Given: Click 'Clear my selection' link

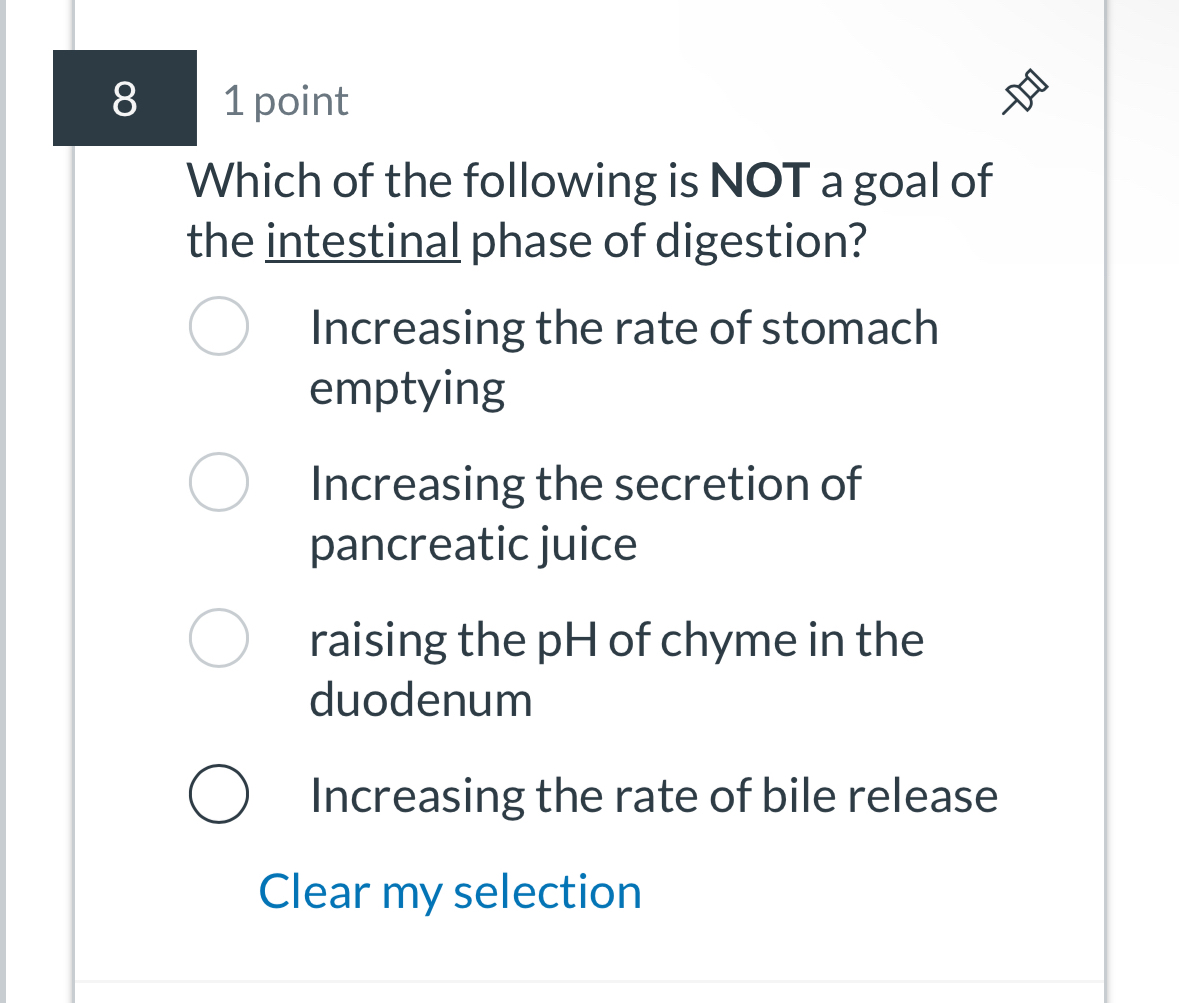Looking at the screenshot, I should (450, 891).
